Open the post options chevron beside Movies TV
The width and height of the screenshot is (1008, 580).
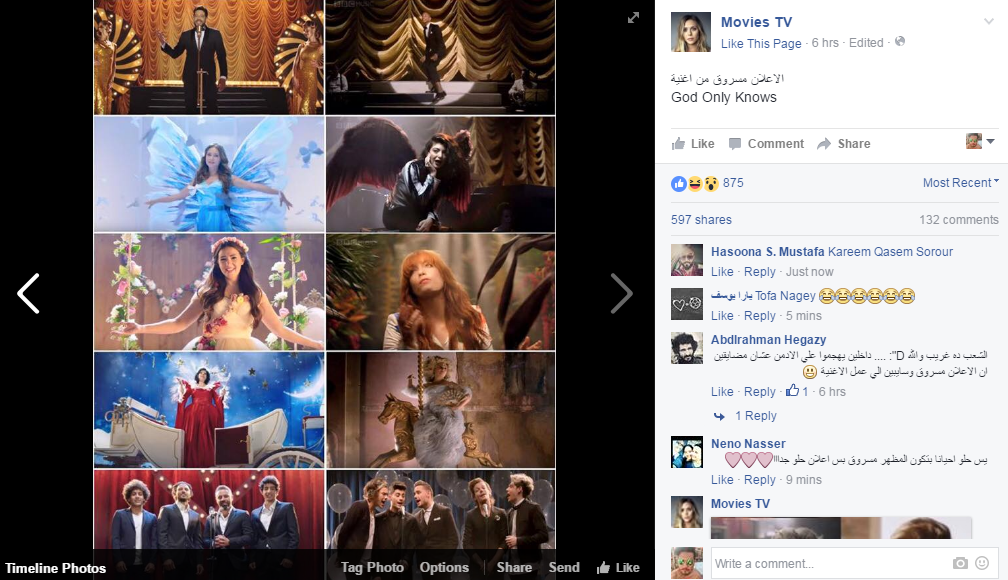pyautogui.click(x=989, y=21)
